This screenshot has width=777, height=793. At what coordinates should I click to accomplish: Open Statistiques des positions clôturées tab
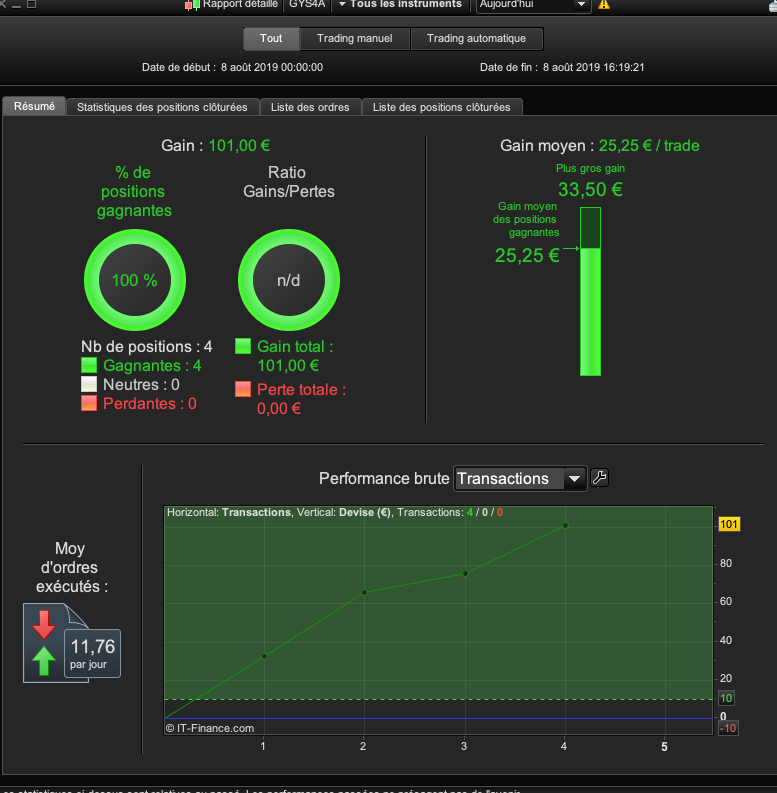coord(162,107)
